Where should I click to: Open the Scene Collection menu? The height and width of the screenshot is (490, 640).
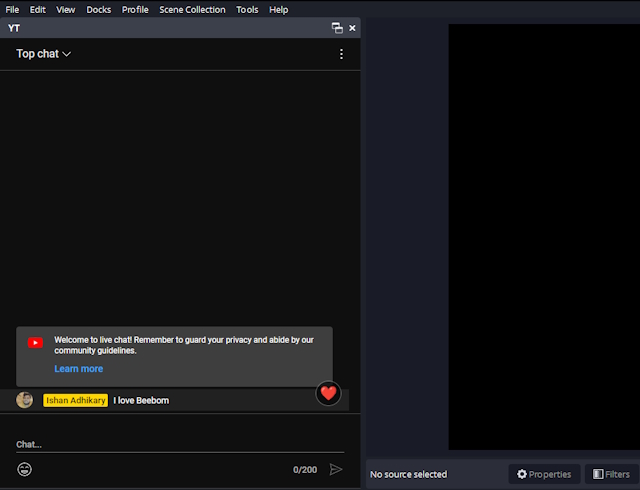point(192,9)
